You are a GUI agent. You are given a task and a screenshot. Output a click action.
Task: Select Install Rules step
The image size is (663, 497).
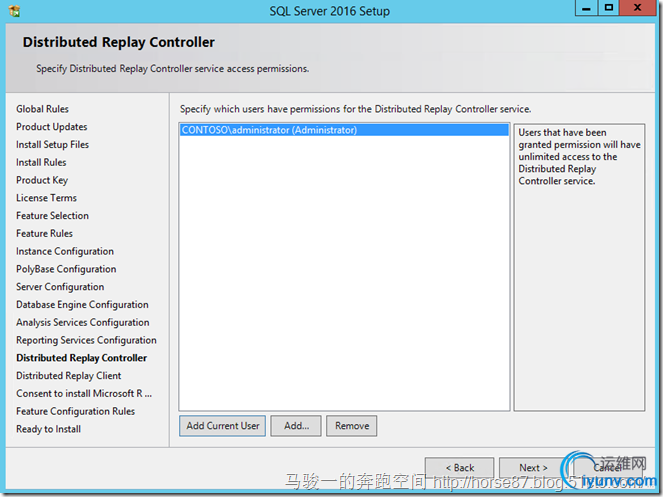pyautogui.click(x=41, y=162)
